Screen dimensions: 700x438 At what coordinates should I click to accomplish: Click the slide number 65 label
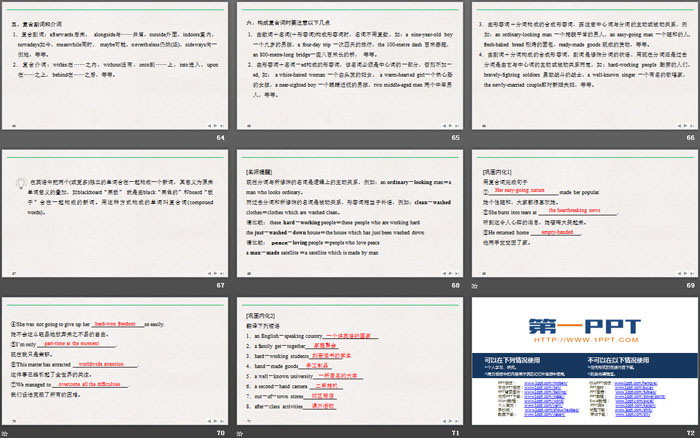click(x=455, y=138)
